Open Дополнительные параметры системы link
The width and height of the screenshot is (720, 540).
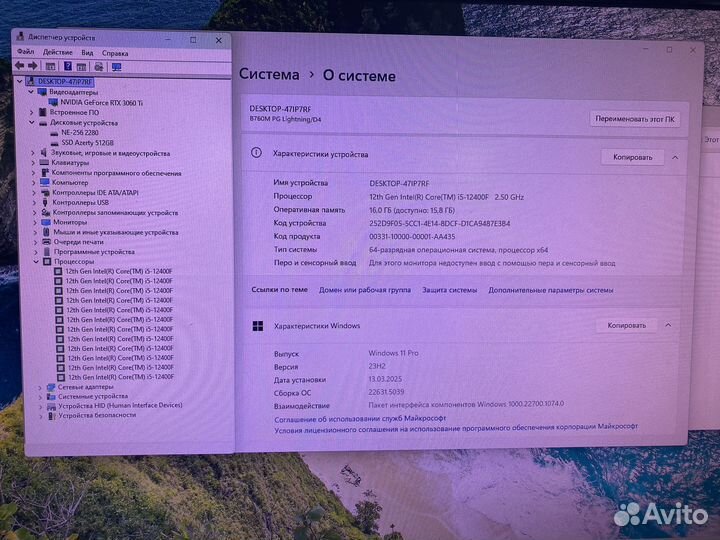click(x=551, y=290)
